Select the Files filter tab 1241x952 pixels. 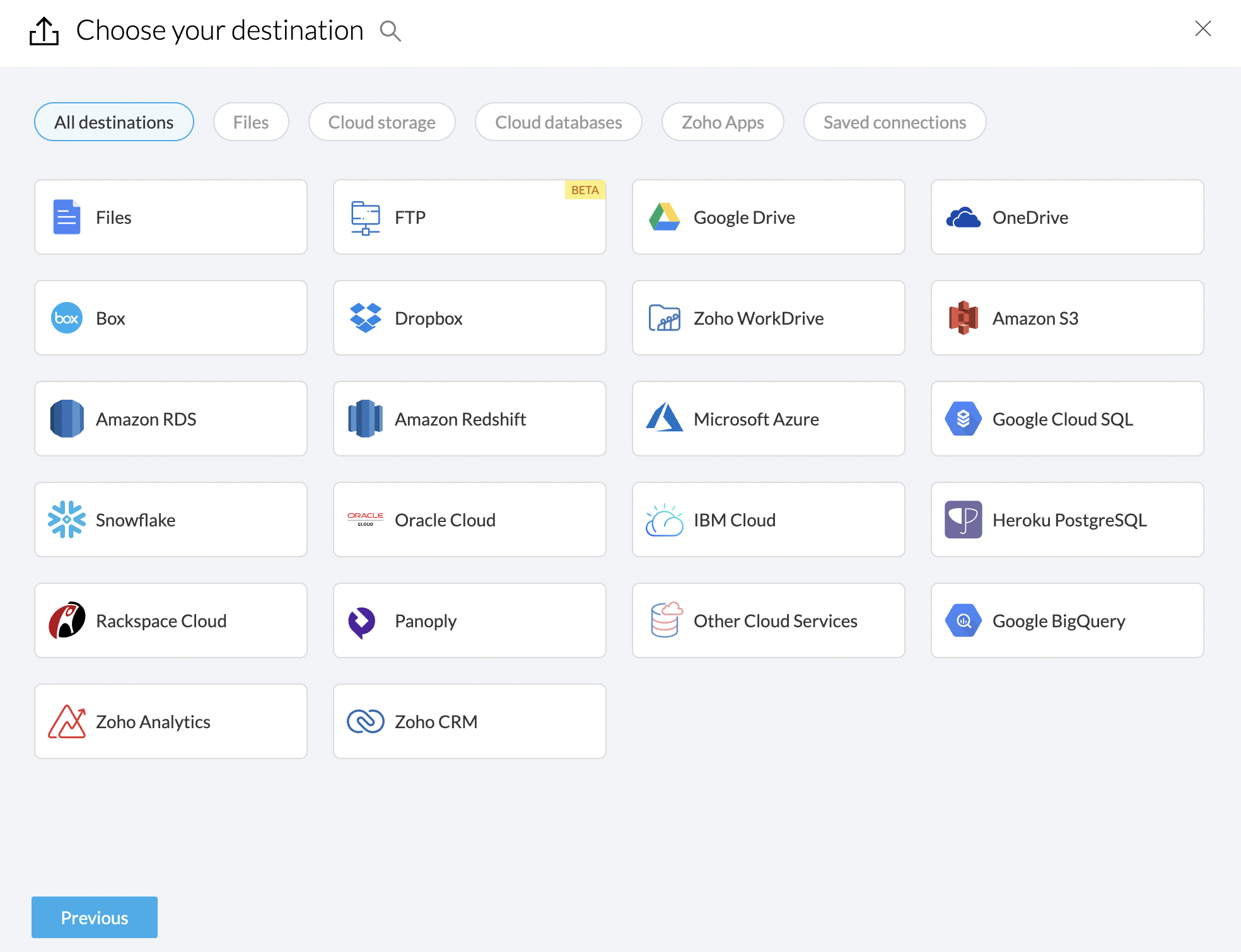point(251,122)
